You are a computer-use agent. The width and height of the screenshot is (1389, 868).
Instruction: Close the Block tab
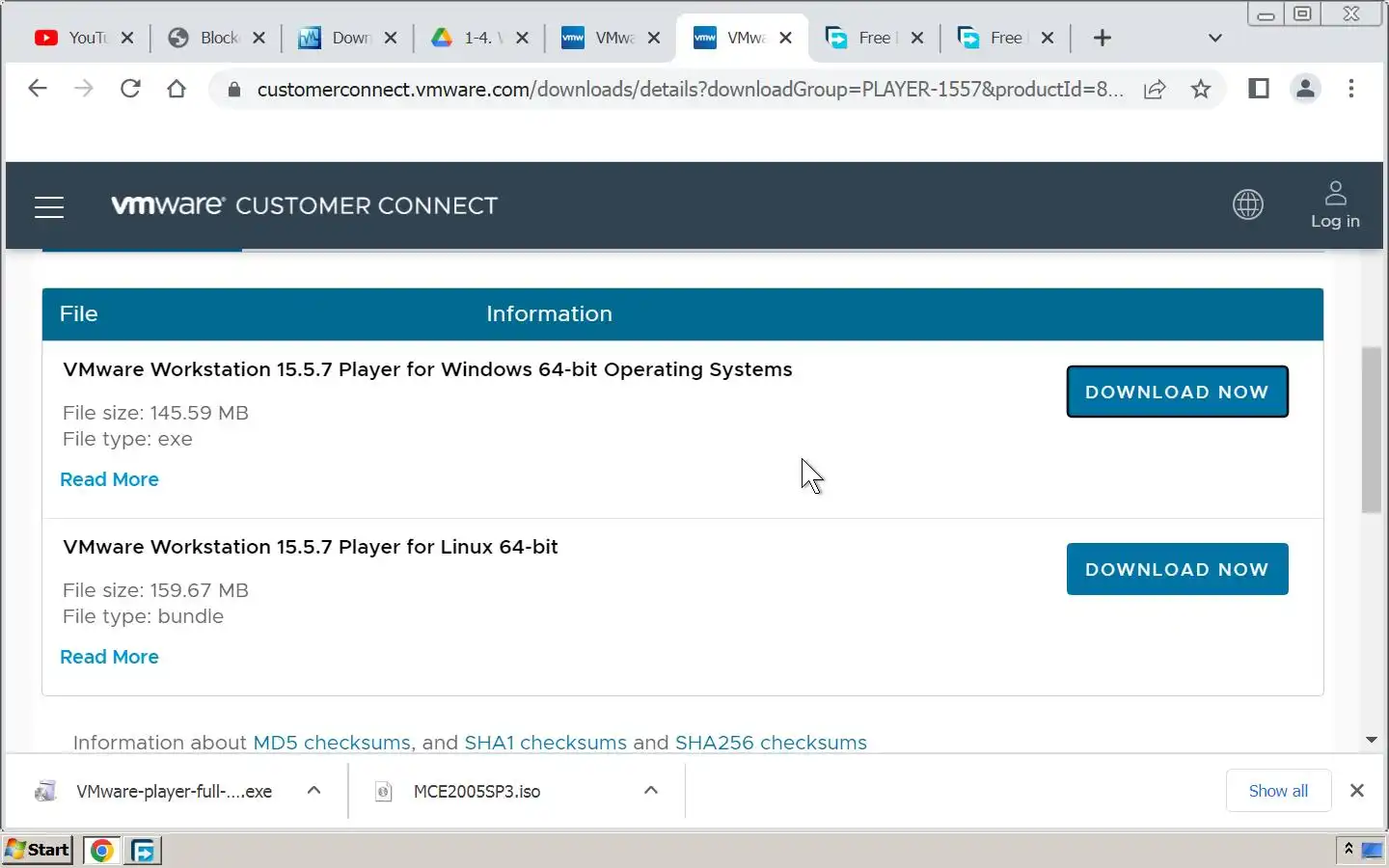(x=259, y=38)
